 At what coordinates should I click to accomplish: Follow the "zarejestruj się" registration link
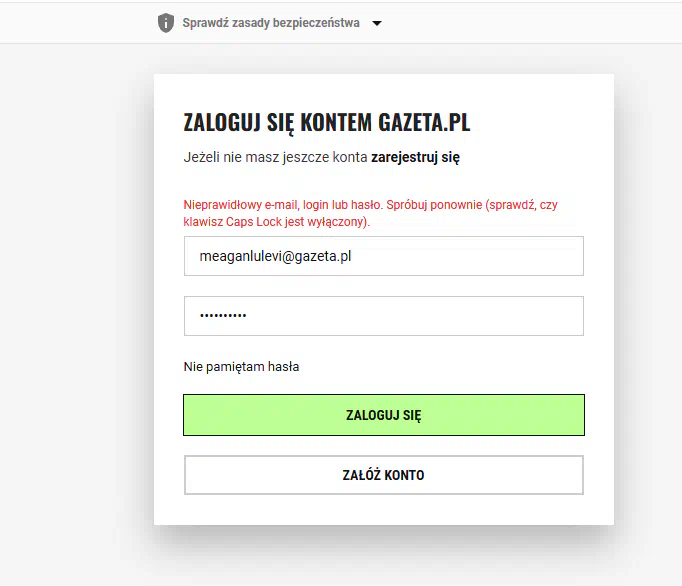[x=415, y=157]
